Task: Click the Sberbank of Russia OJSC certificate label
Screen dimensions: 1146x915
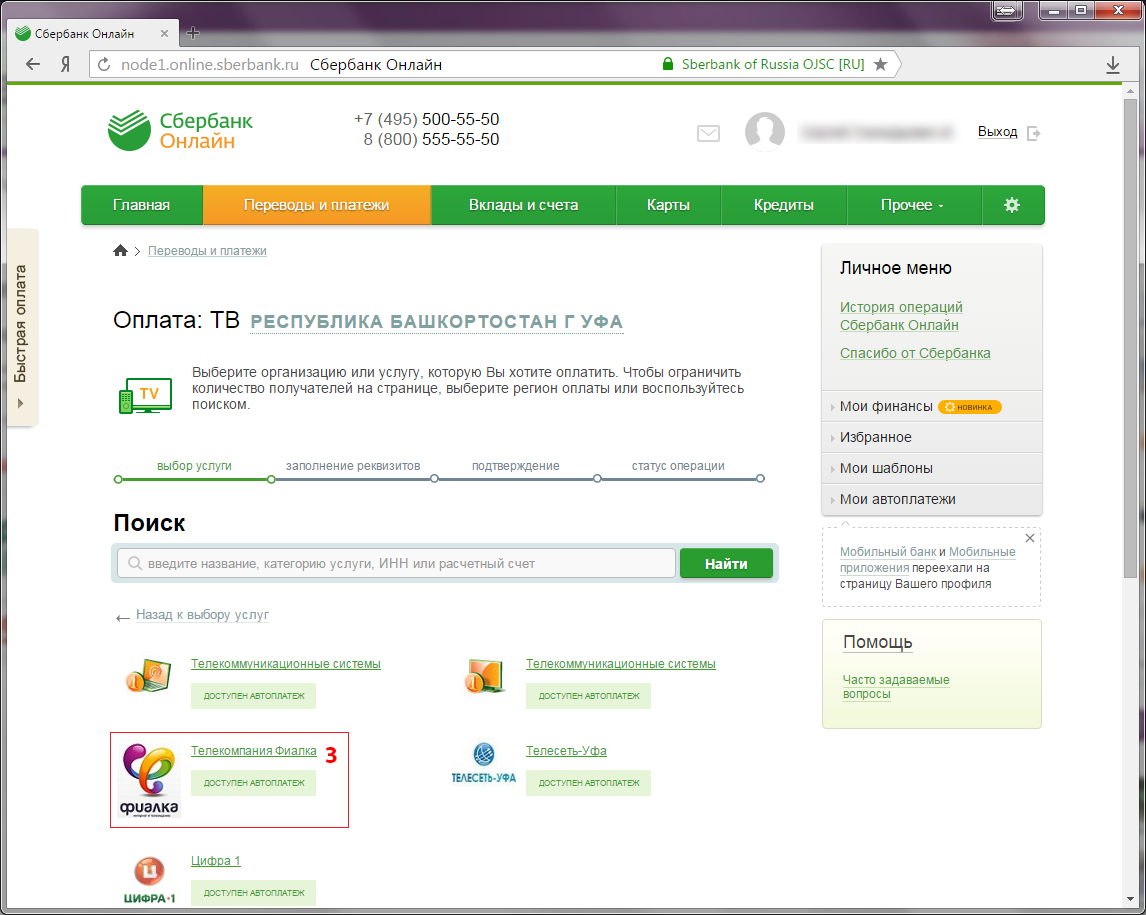Action: click(x=773, y=64)
